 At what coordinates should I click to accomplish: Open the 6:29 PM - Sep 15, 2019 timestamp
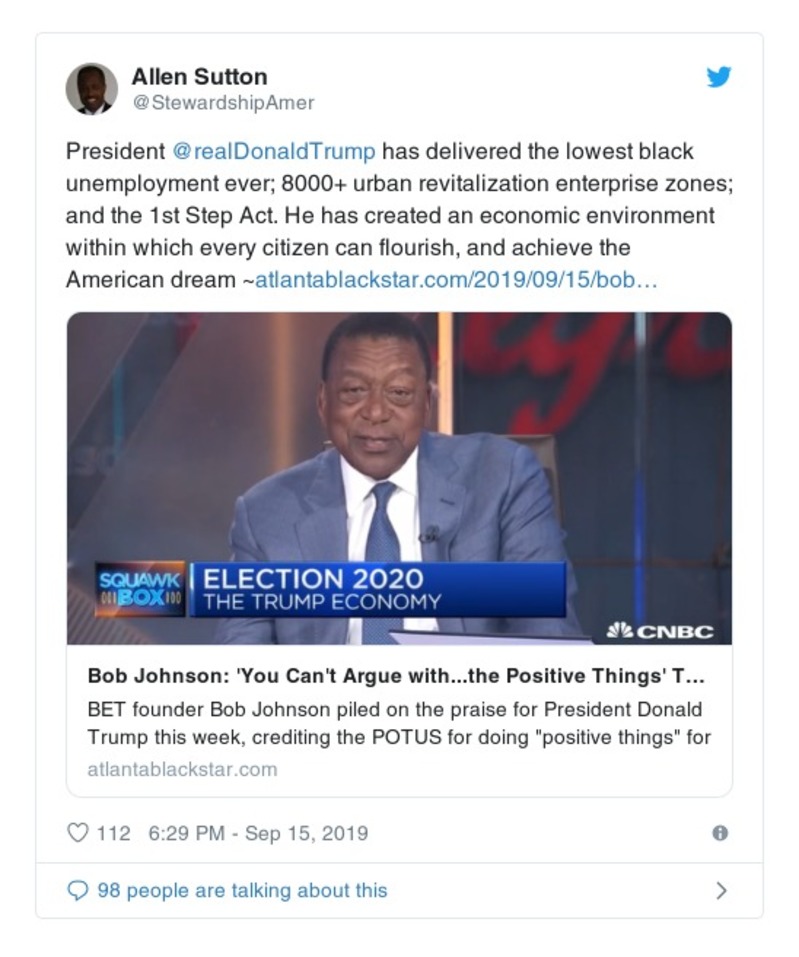click(x=258, y=833)
